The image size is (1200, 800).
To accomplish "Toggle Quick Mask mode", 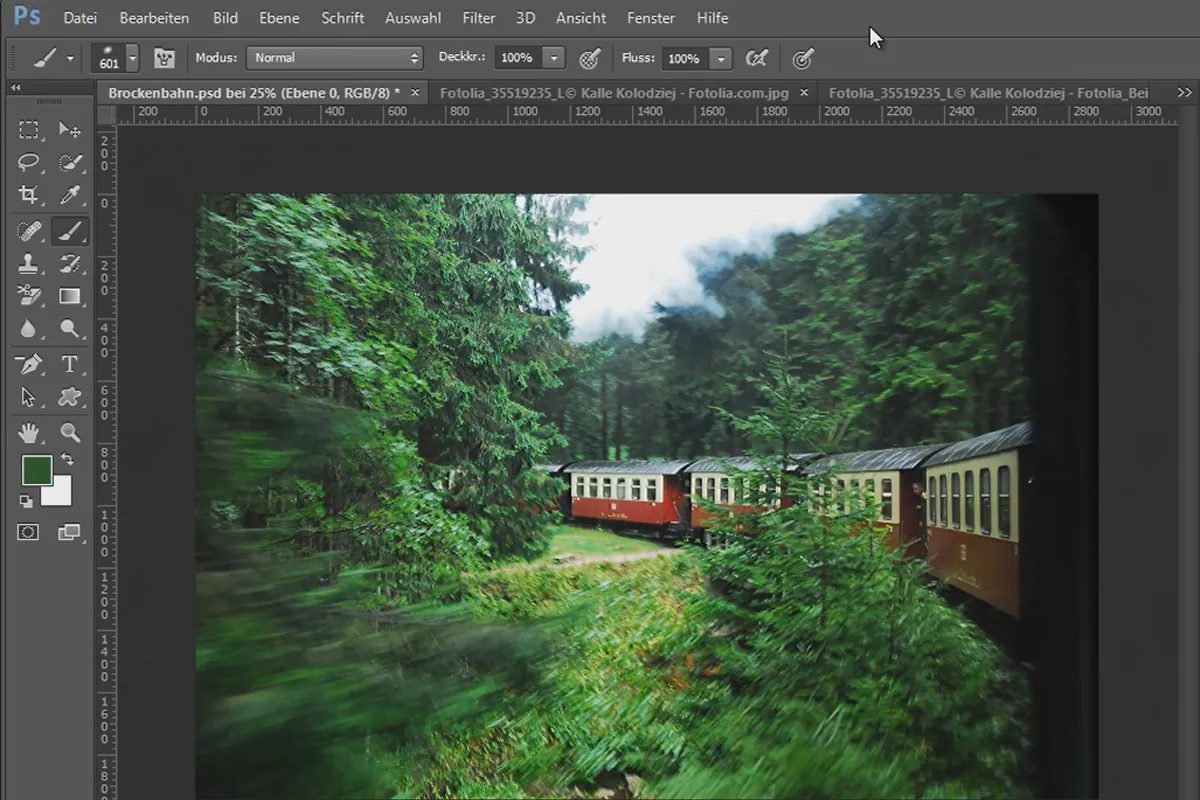I will (x=28, y=532).
